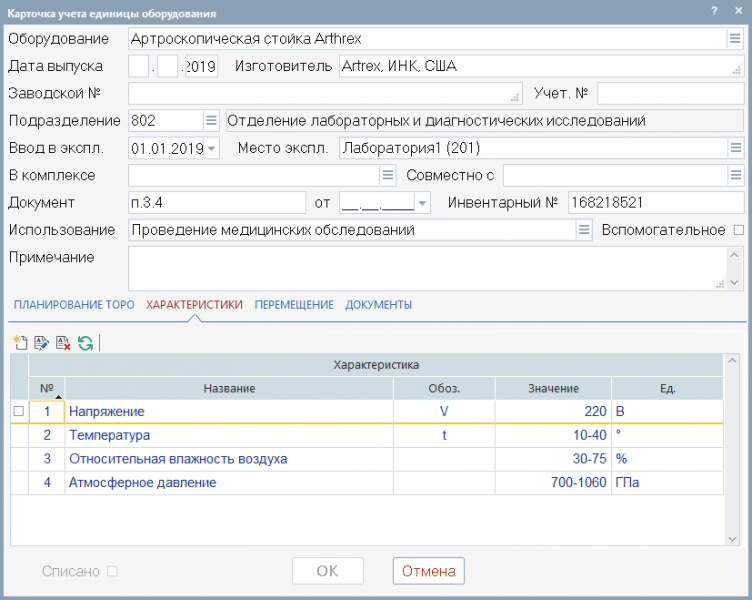Click the characteristics table scroll up arrow
Viewport: 752px width, 600px height.
[732, 360]
